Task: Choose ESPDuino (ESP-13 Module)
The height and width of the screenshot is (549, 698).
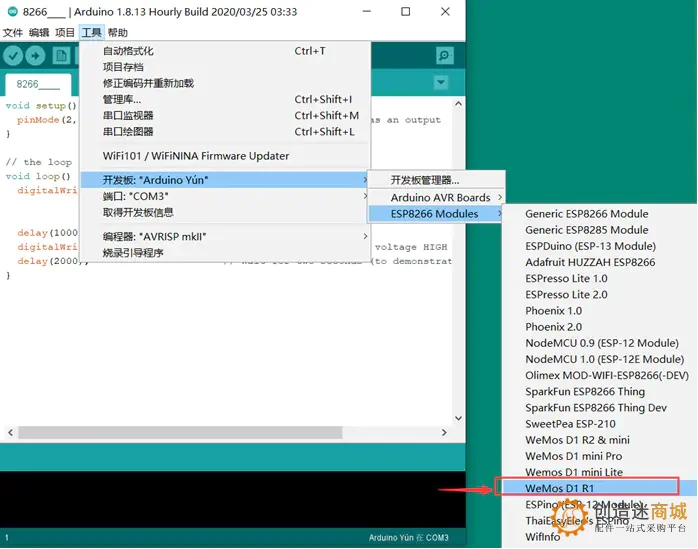Action: tap(599, 246)
